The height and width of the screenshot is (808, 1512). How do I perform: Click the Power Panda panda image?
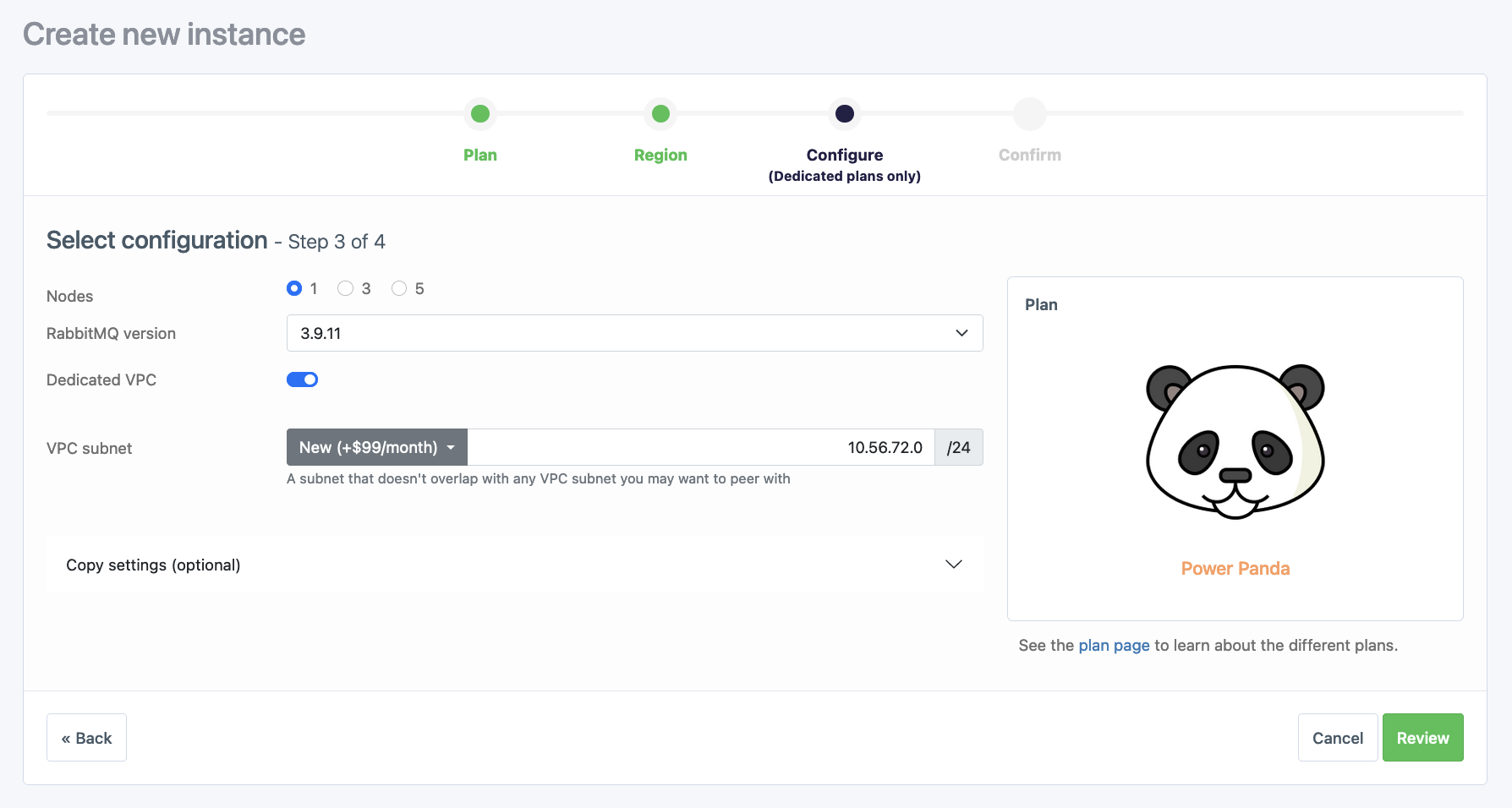(x=1235, y=441)
